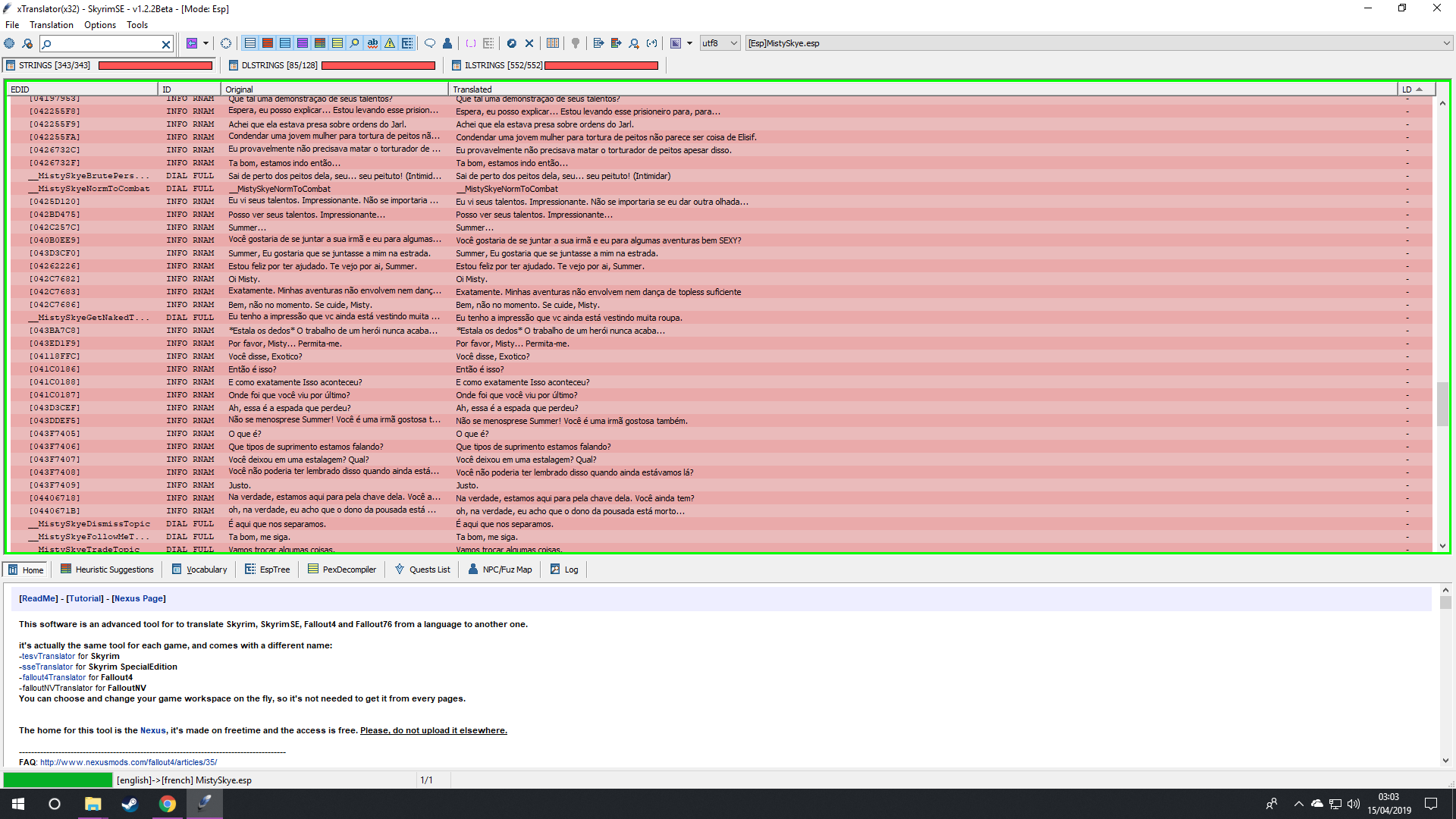Clear the search box with X icon
1456x819 pixels.
click(166, 44)
